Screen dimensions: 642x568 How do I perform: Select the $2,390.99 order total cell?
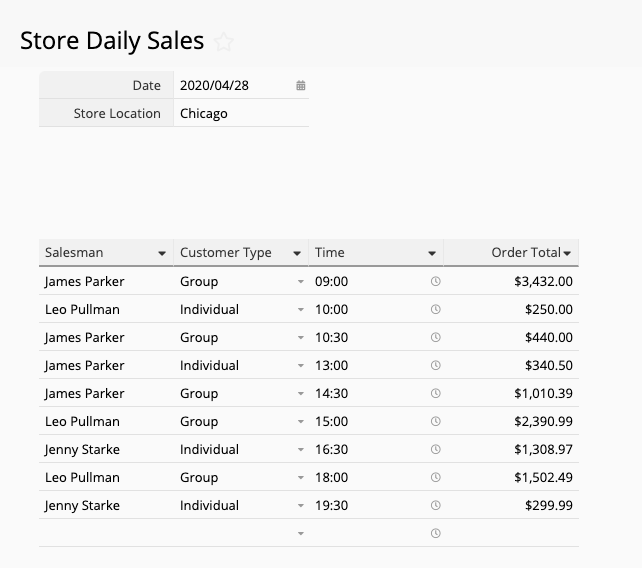[x=511, y=421]
